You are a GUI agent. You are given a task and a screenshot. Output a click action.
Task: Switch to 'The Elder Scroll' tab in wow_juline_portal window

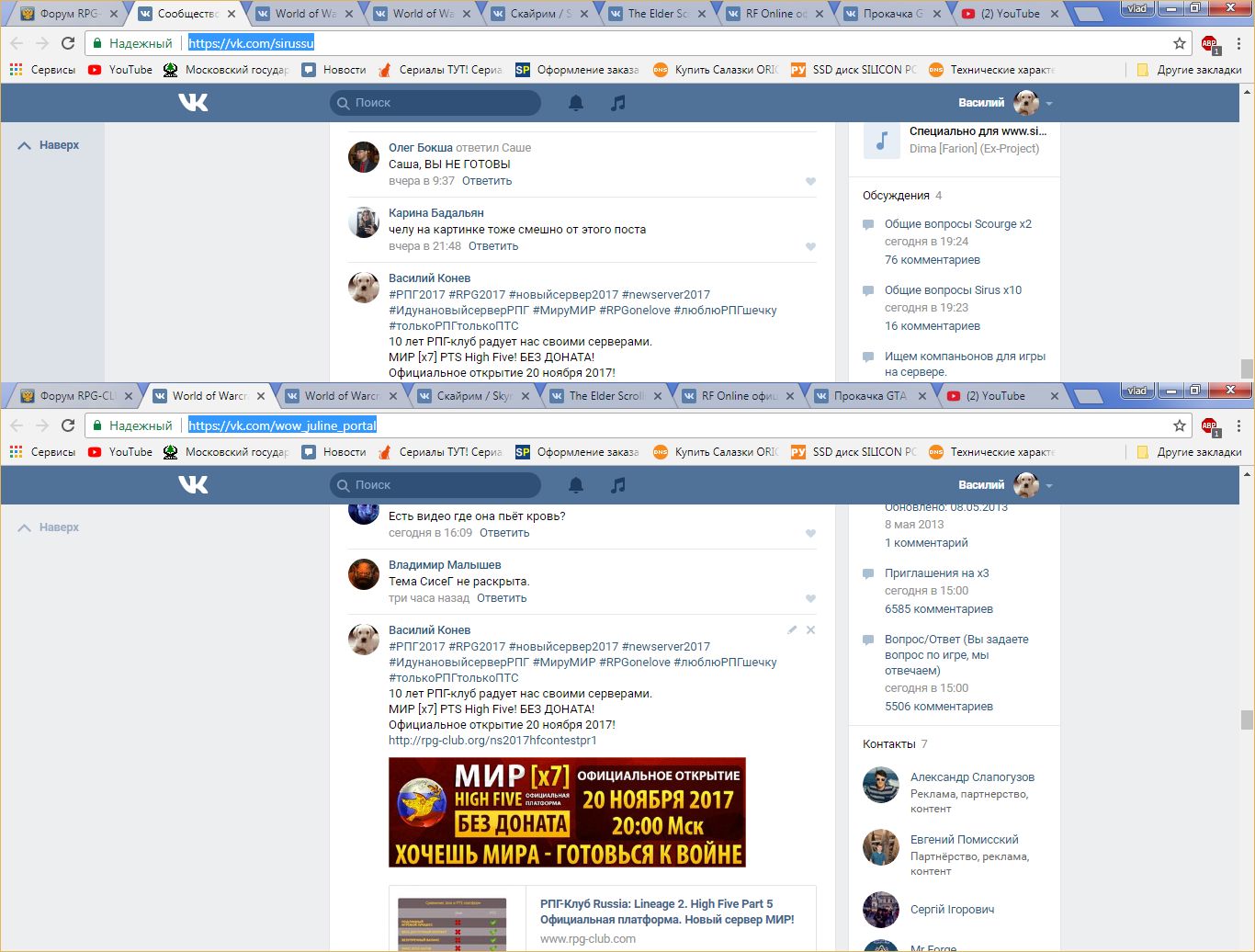[605, 396]
